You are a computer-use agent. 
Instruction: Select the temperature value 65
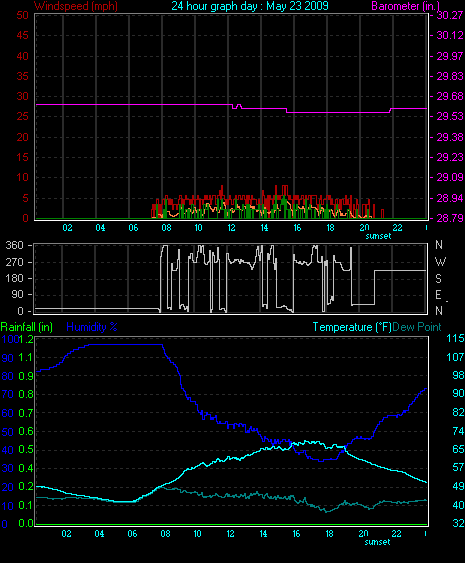click(458, 449)
